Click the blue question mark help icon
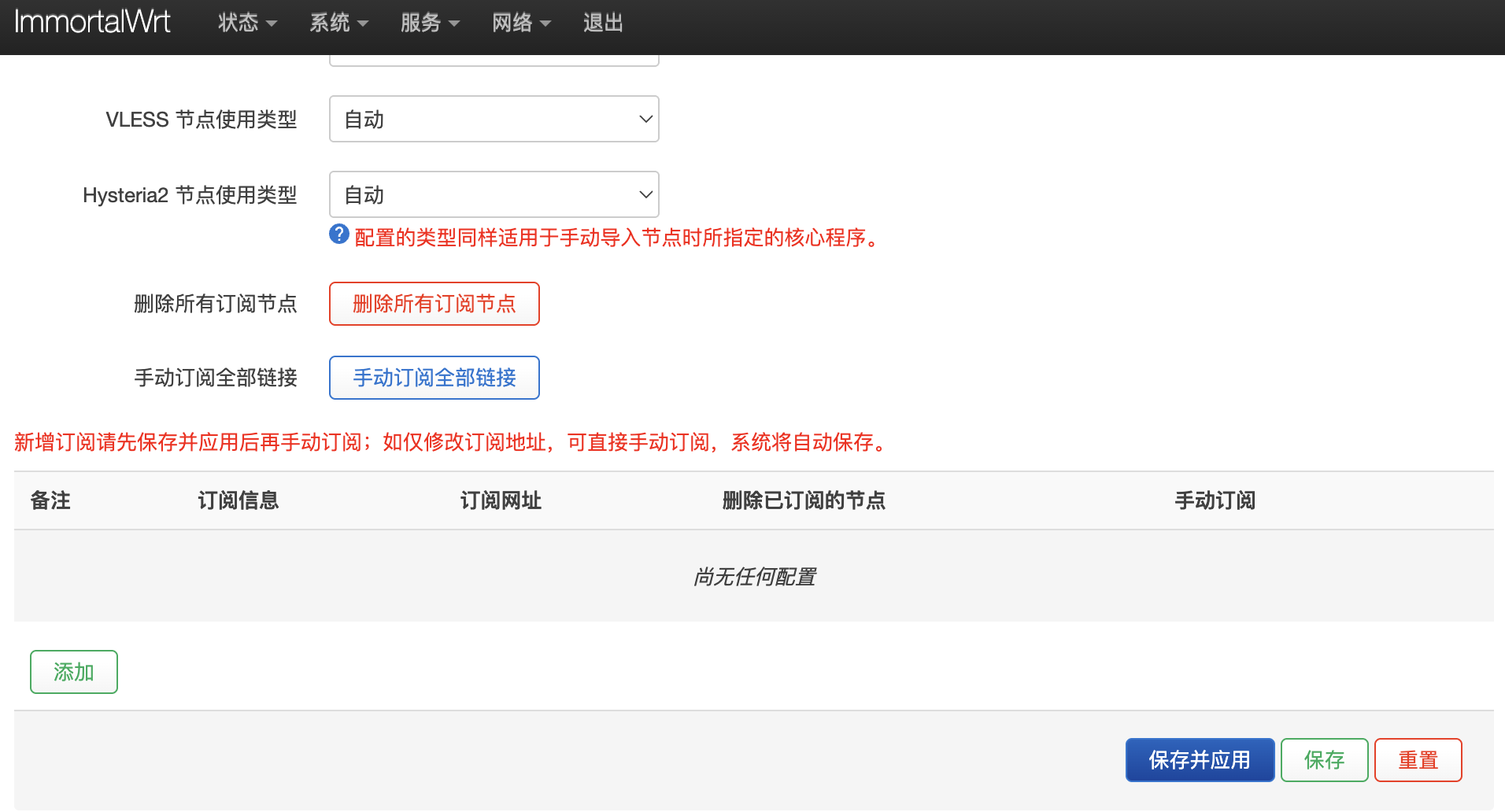Image resolution: width=1505 pixels, height=812 pixels. click(339, 234)
